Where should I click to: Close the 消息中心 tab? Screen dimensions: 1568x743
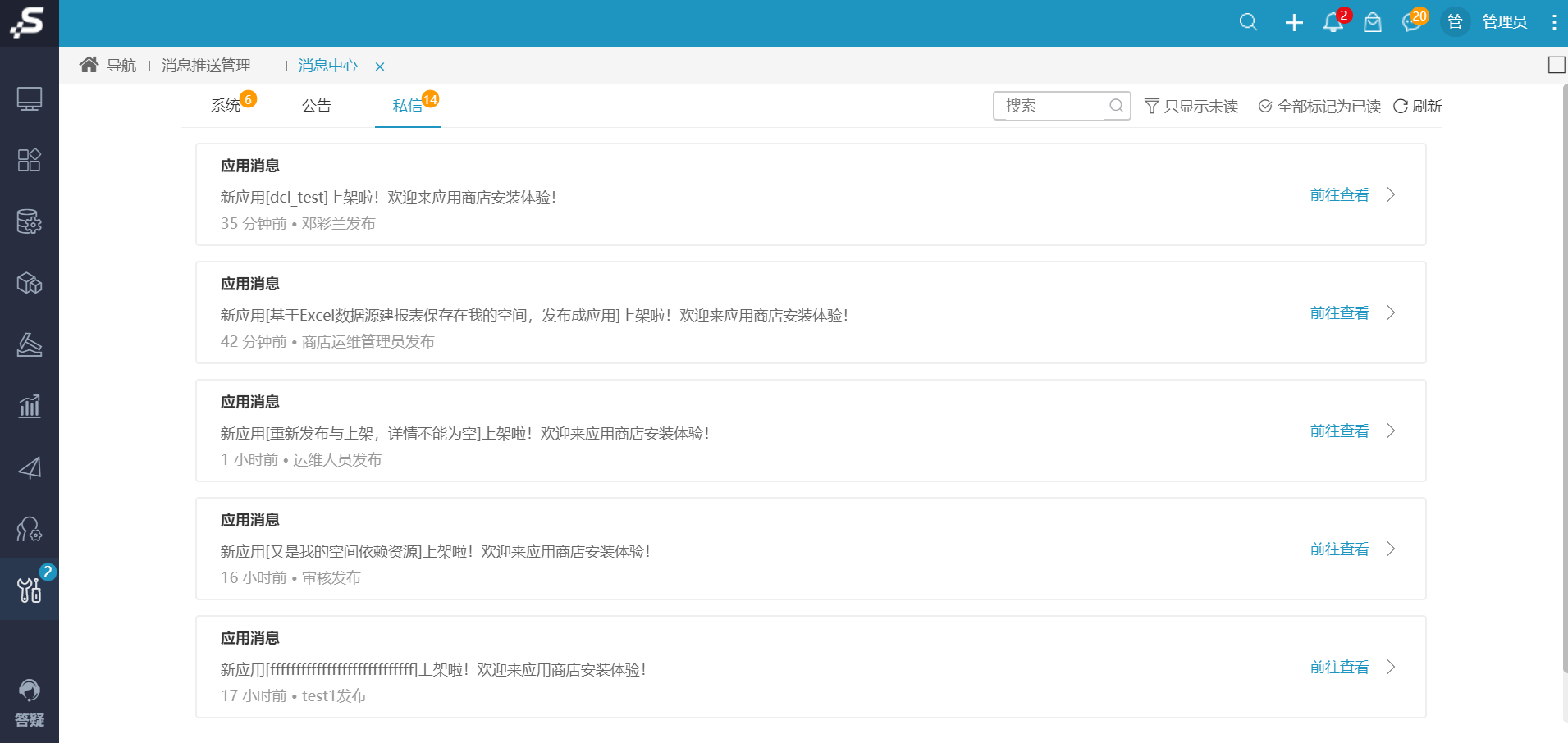(x=380, y=66)
